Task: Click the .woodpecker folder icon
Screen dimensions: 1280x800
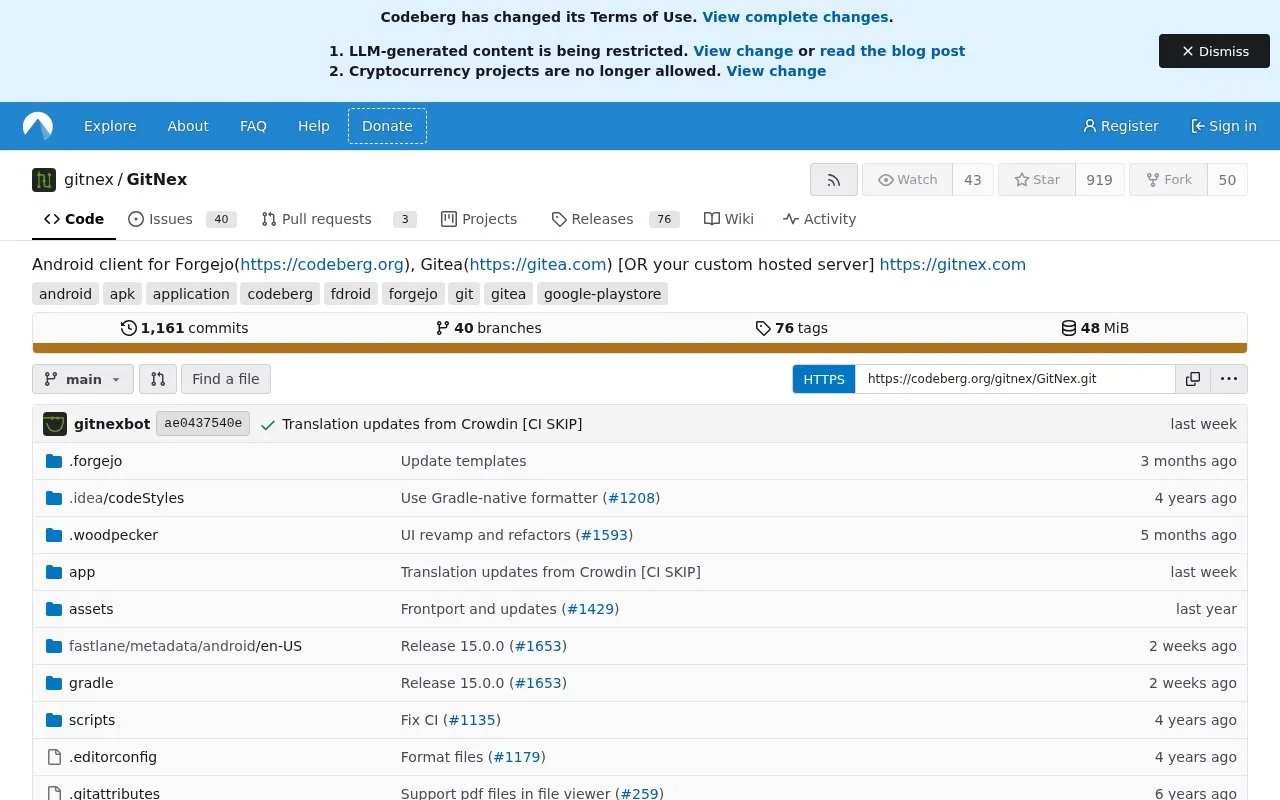Action: 54,535
